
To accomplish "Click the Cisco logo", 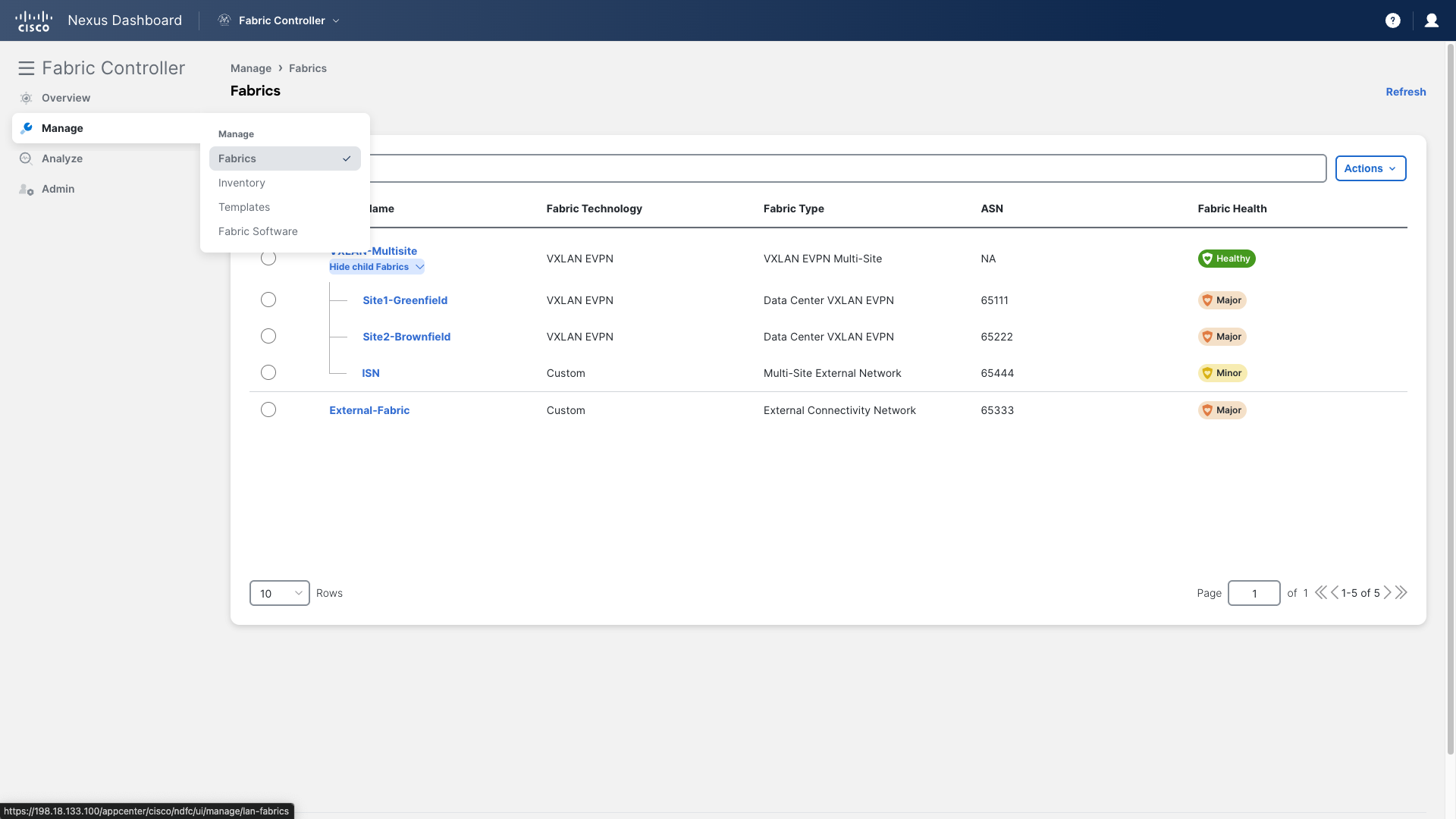I will coord(33,20).
